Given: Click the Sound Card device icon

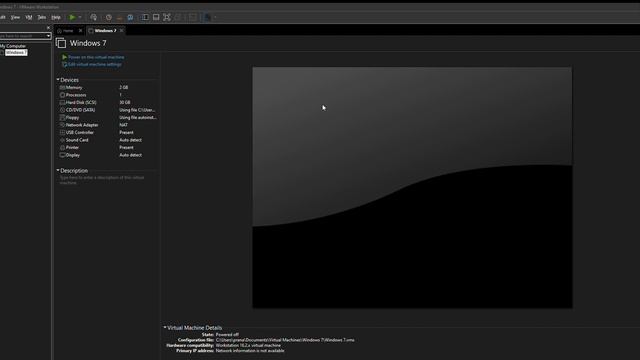Looking at the screenshot, I should click(x=62, y=140).
